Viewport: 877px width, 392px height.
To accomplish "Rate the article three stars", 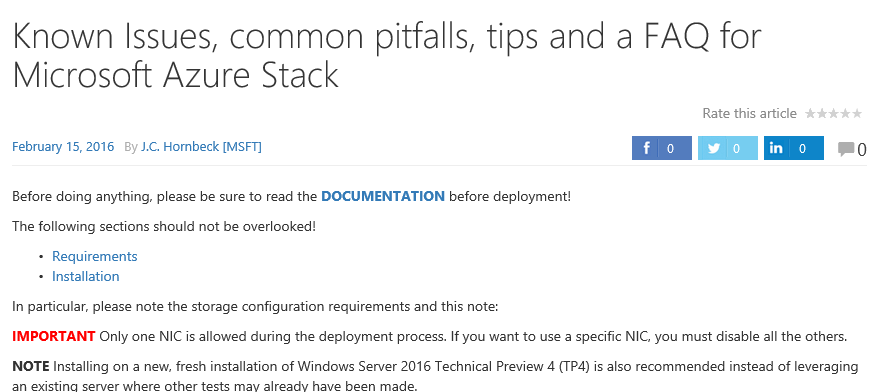I will tap(833, 114).
